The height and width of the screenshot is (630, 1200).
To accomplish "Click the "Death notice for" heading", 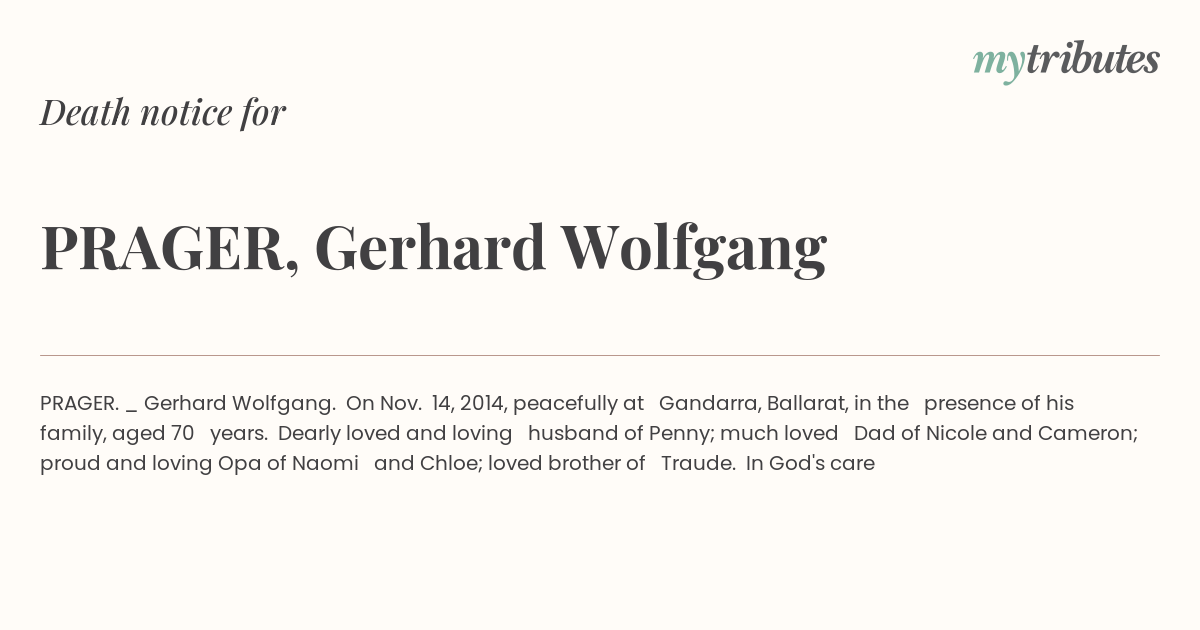I will [163, 113].
